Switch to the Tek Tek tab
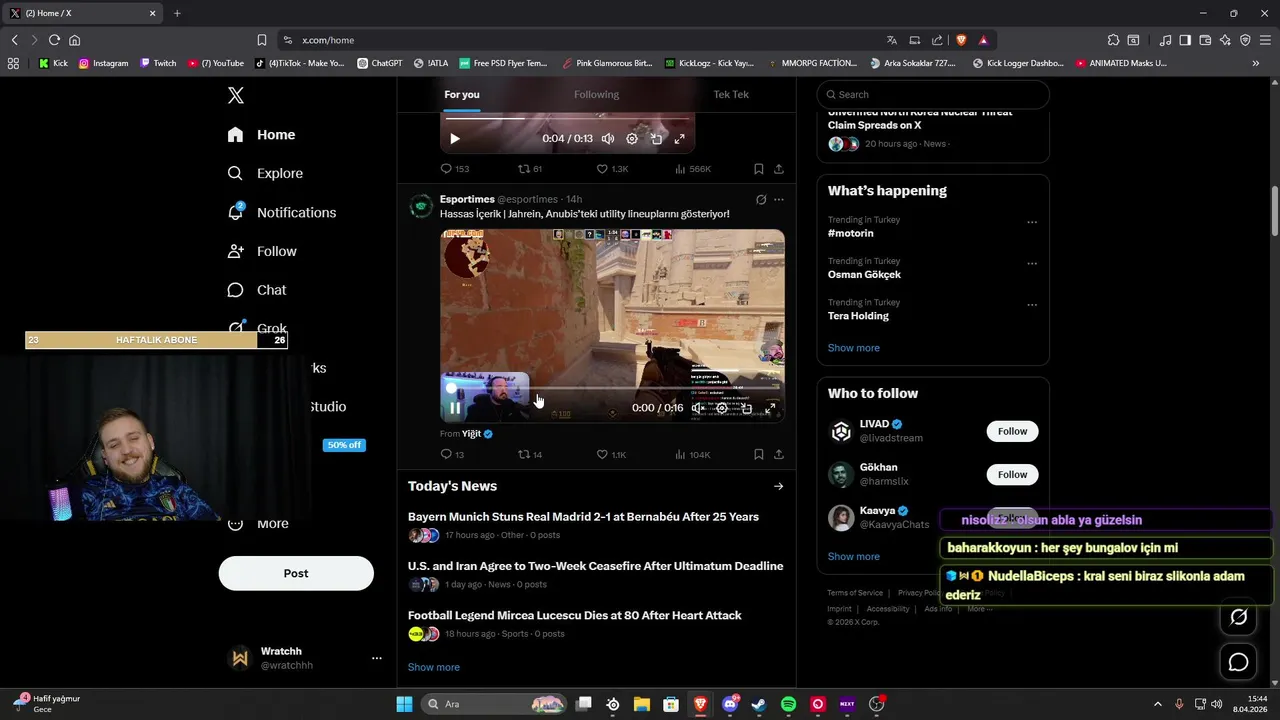This screenshot has width=1280, height=720. tap(731, 94)
